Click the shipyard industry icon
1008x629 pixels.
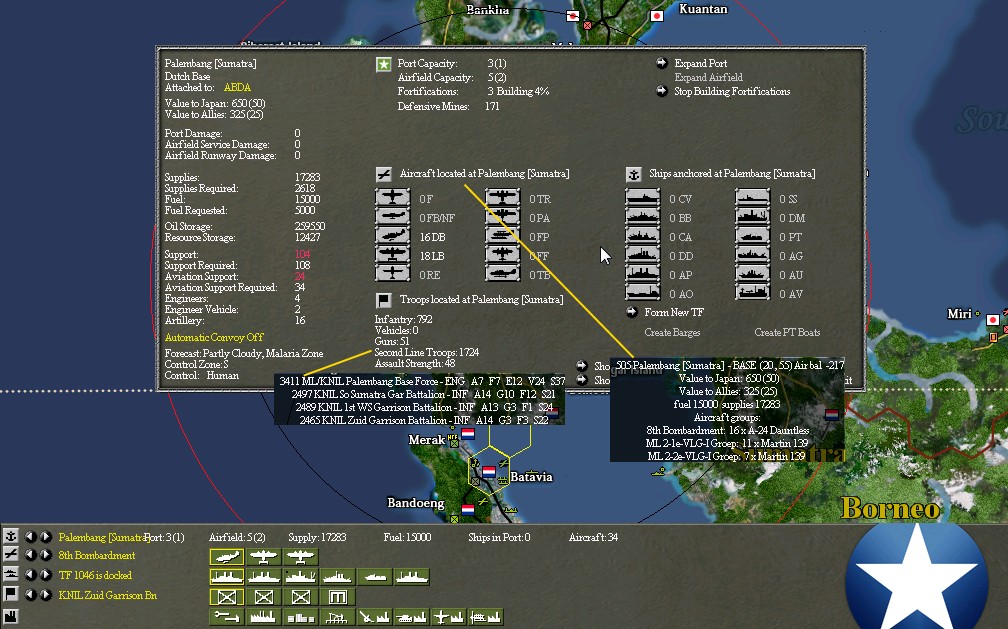(x=485, y=617)
